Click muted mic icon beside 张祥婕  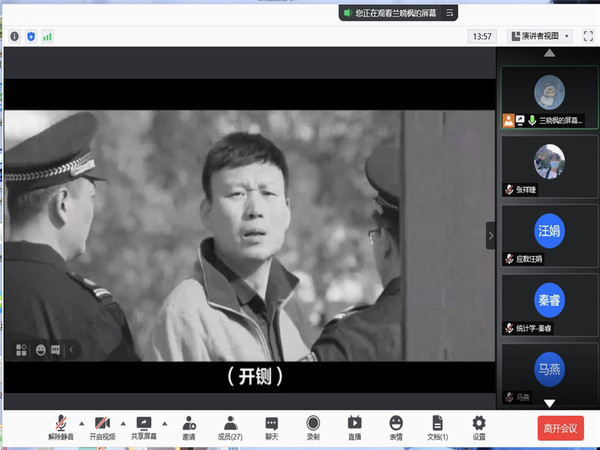(x=509, y=189)
